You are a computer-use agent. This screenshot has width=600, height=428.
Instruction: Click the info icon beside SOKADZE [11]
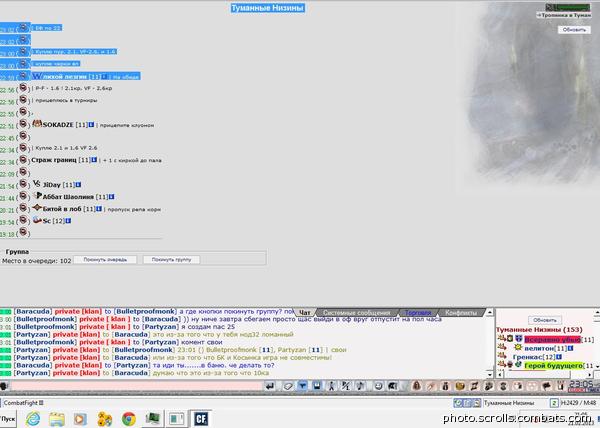pyautogui.click(x=91, y=124)
